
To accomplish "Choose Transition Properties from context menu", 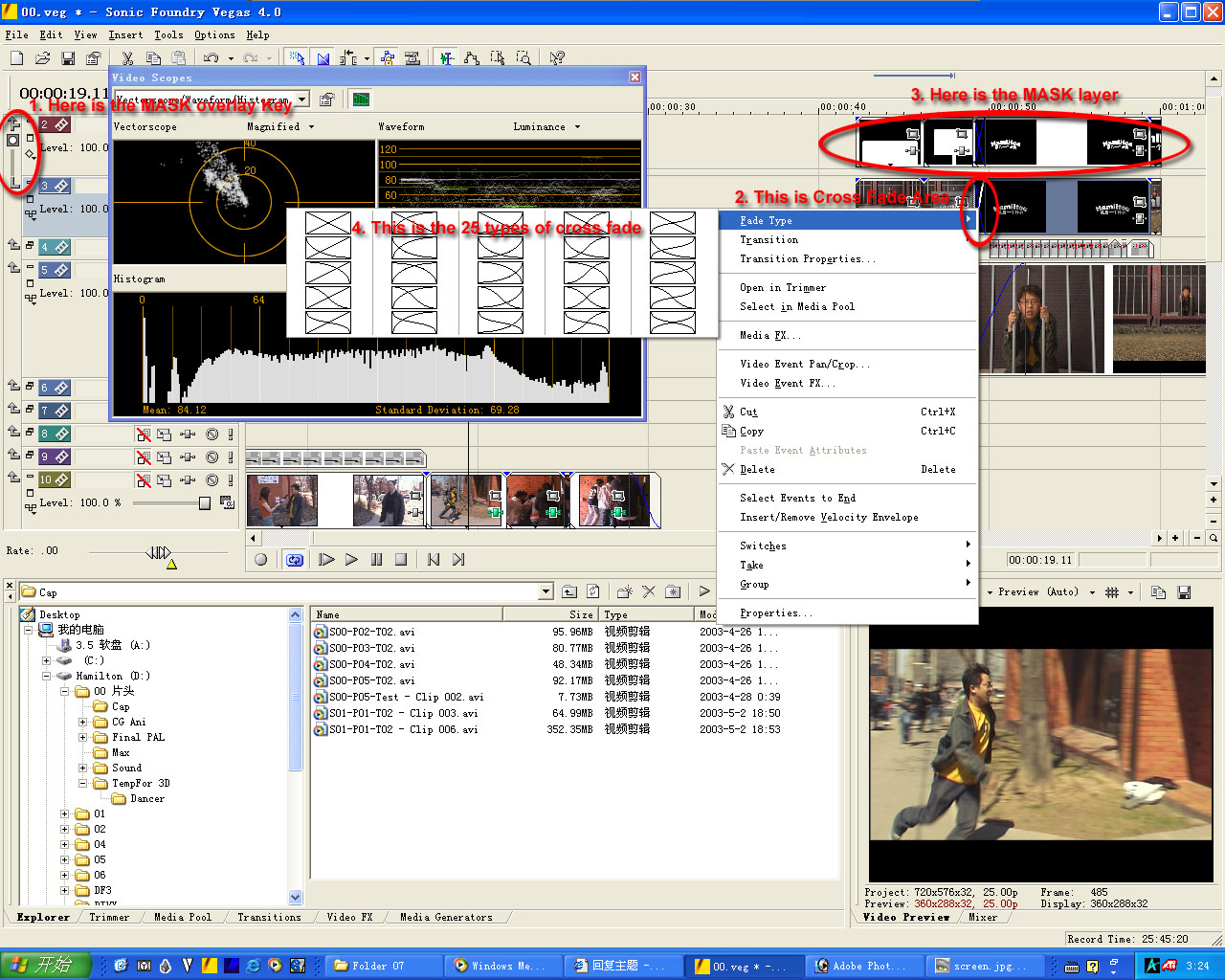I will point(847,258).
